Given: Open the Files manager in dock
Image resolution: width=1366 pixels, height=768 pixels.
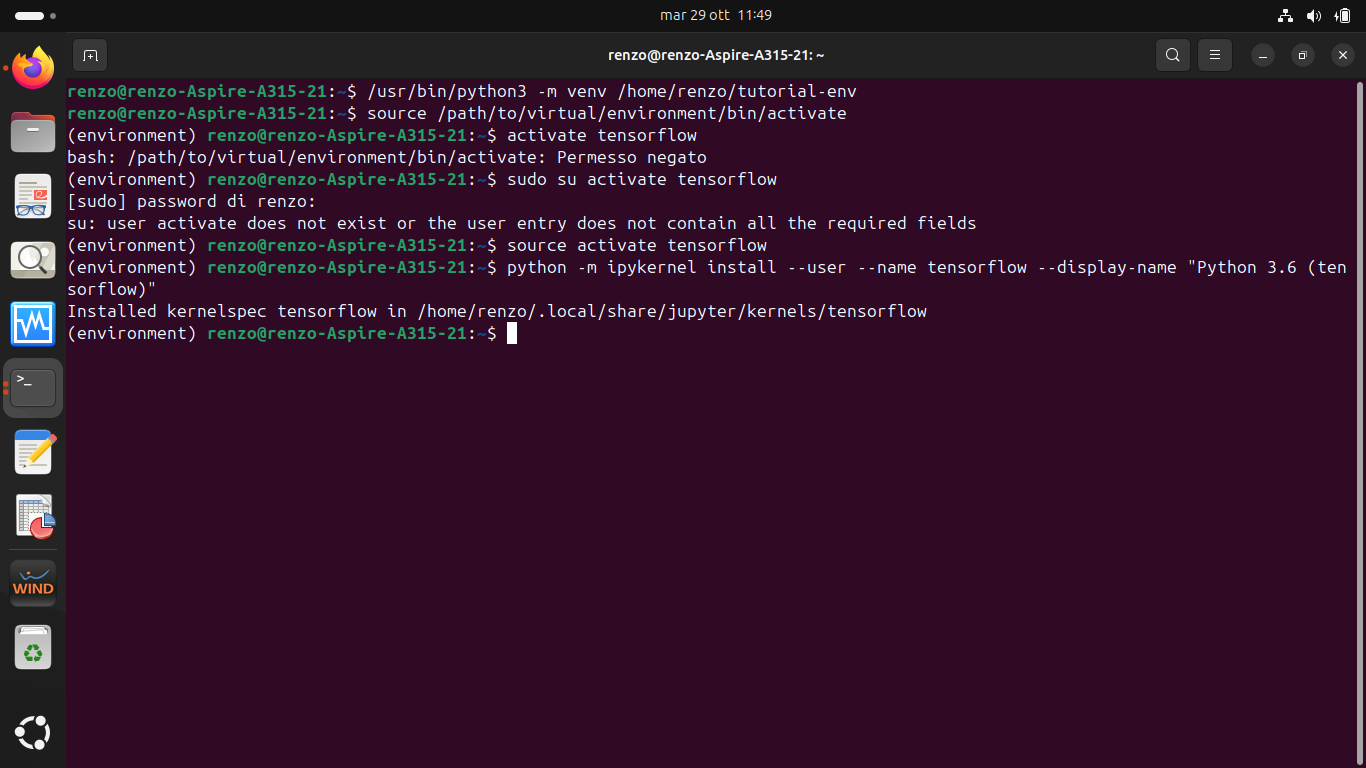Looking at the screenshot, I should tap(33, 132).
